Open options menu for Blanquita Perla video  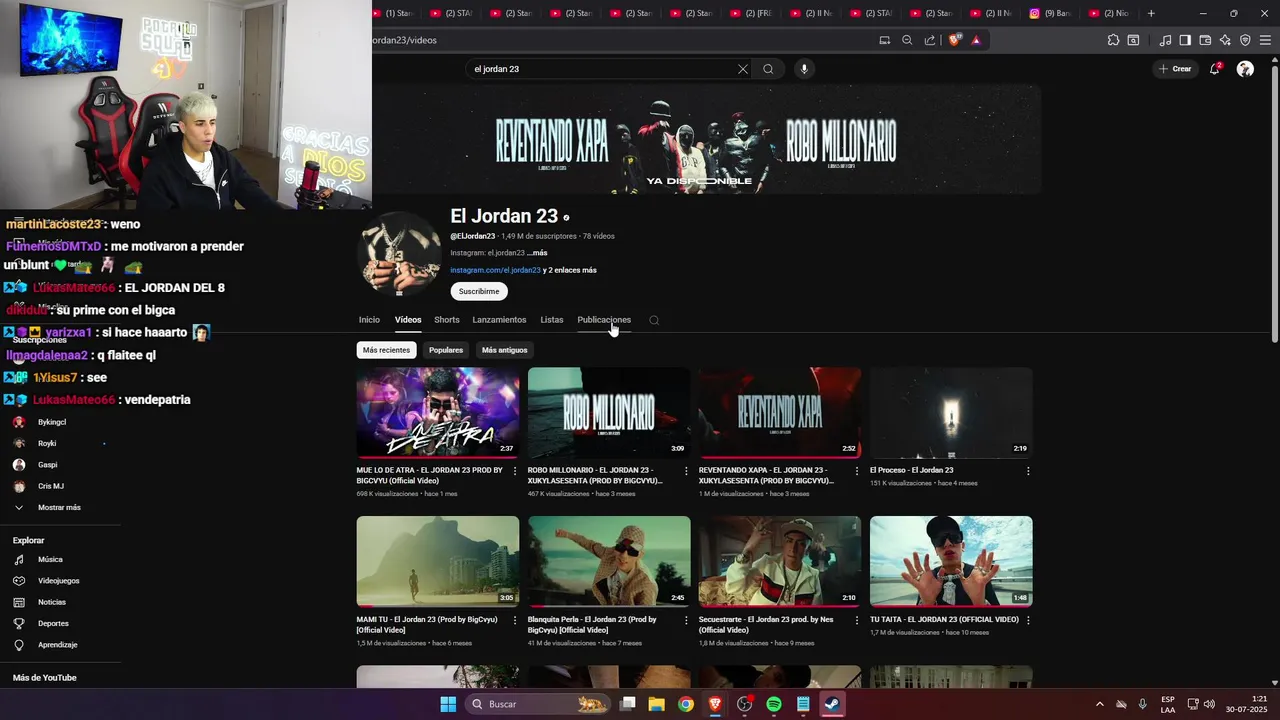(x=686, y=620)
